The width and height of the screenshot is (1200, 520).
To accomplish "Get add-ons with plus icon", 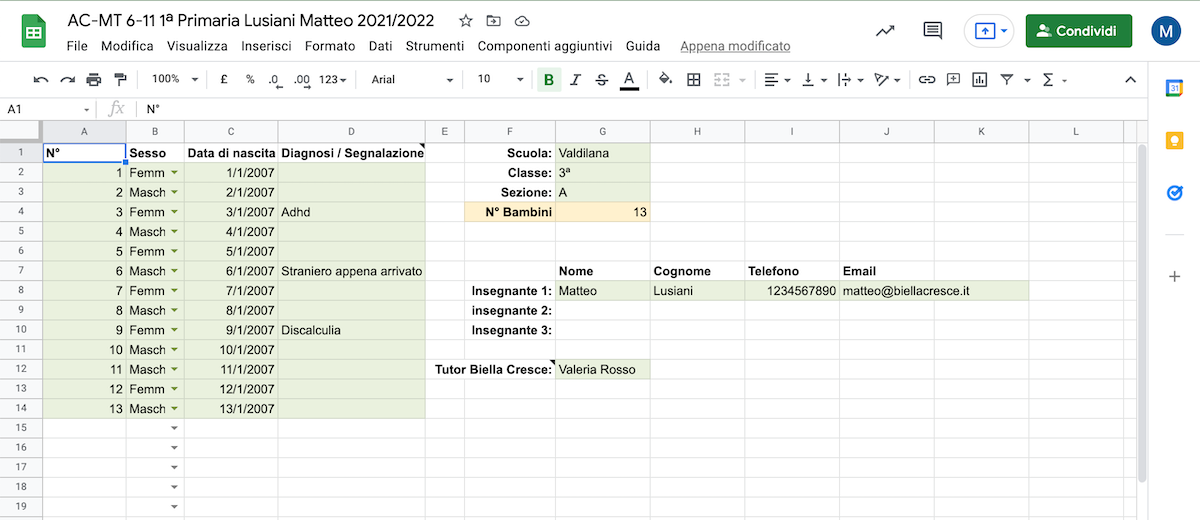I will coord(1175,276).
